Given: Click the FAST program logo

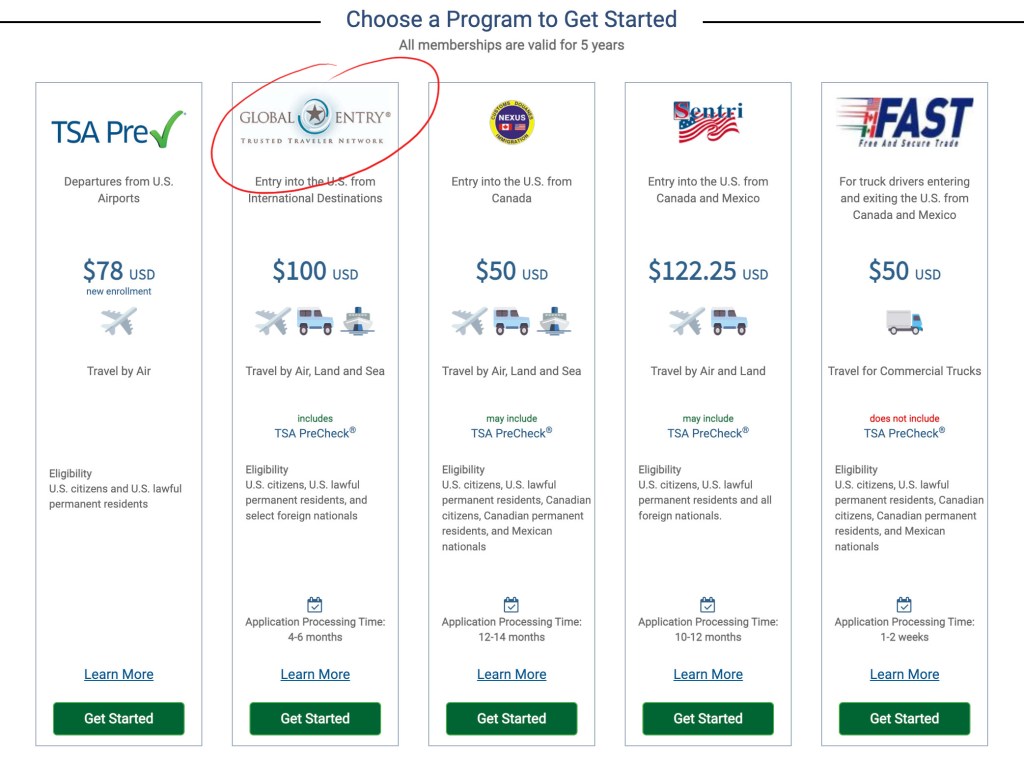Looking at the screenshot, I should tap(904, 123).
